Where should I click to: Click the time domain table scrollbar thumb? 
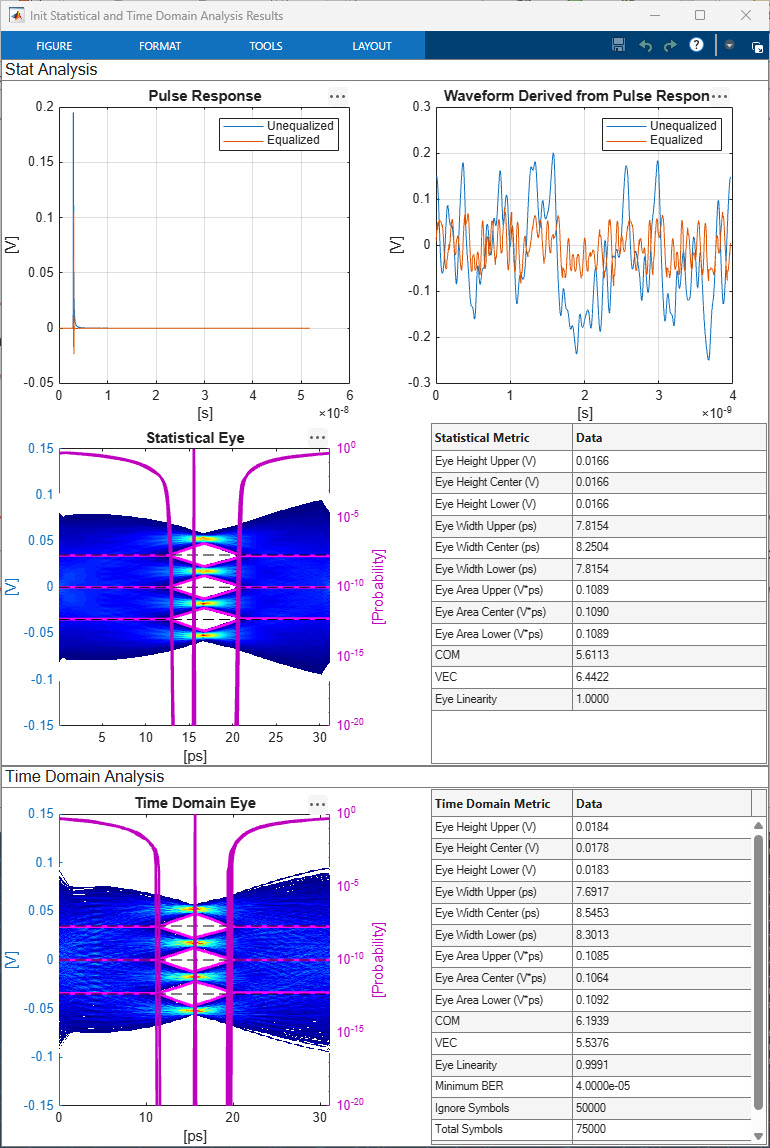pyautogui.click(x=760, y=970)
